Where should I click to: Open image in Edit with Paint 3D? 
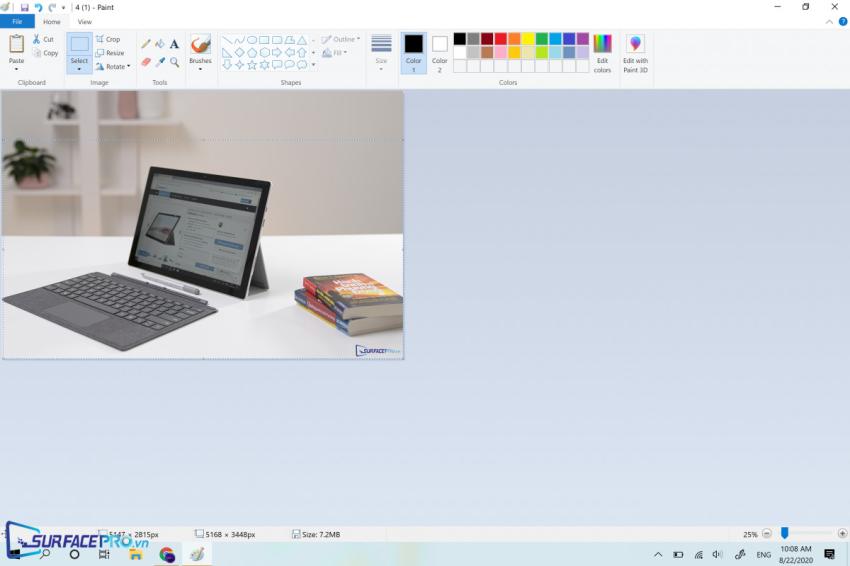point(635,53)
